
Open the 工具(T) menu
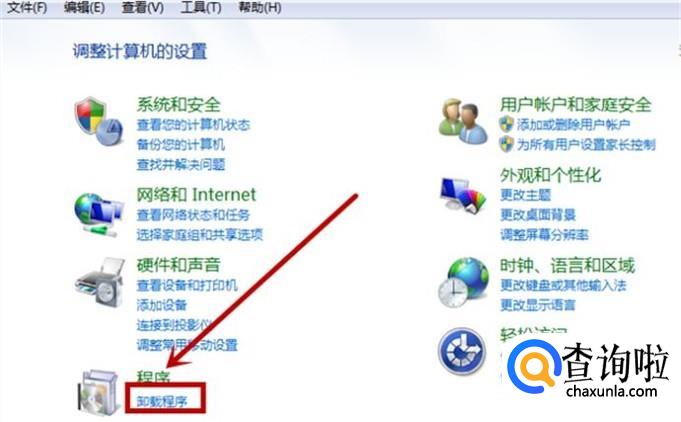(x=201, y=7)
